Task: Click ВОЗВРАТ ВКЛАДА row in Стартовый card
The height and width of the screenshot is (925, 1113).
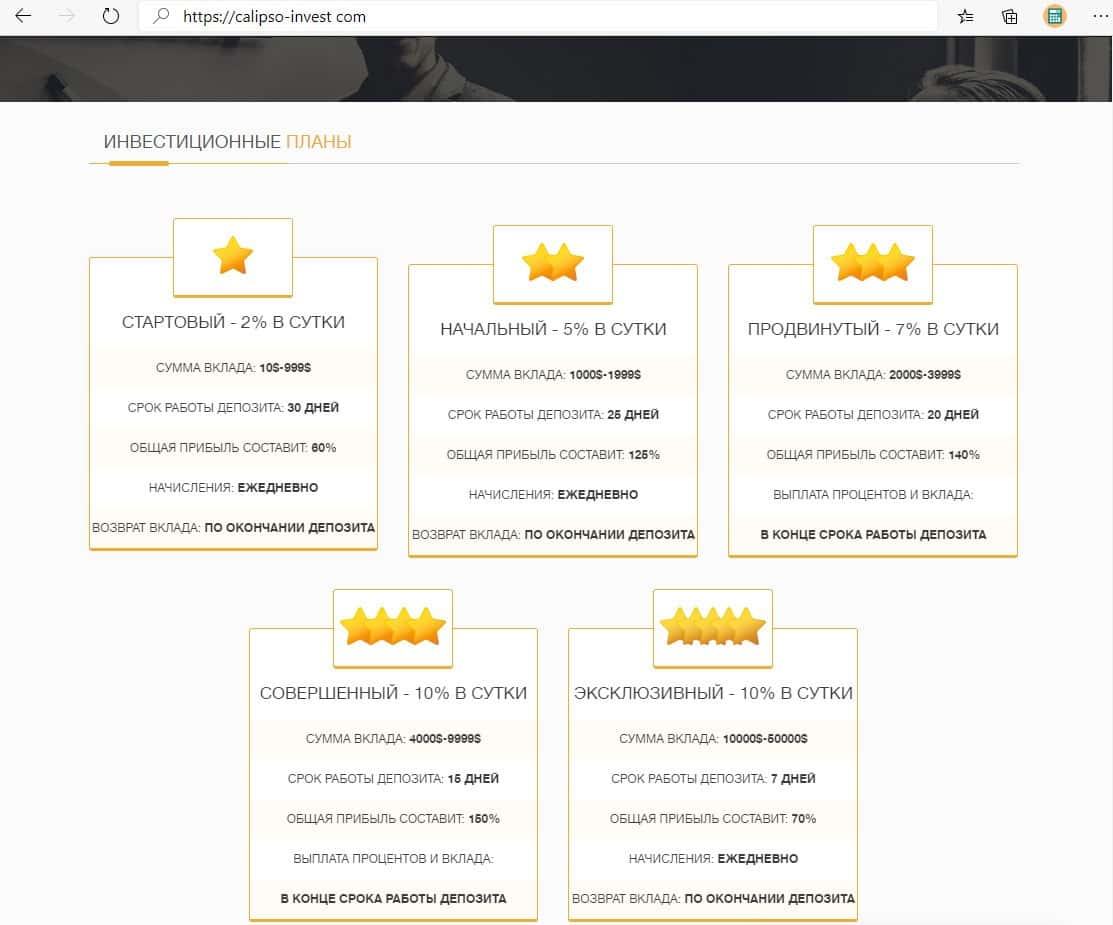Action: point(233,527)
